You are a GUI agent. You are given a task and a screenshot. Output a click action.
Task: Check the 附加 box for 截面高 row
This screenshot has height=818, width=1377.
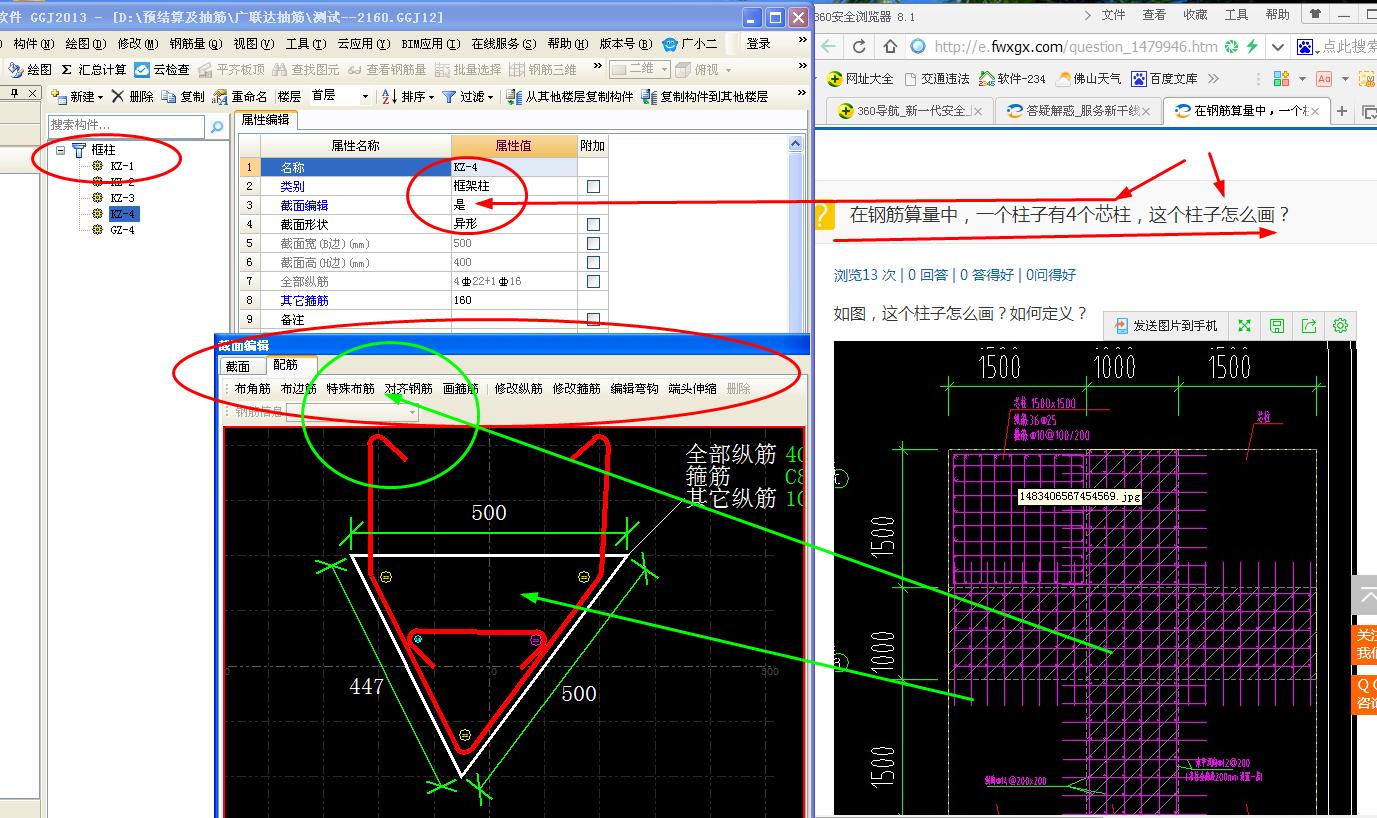pyautogui.click(x=593, y=263)
